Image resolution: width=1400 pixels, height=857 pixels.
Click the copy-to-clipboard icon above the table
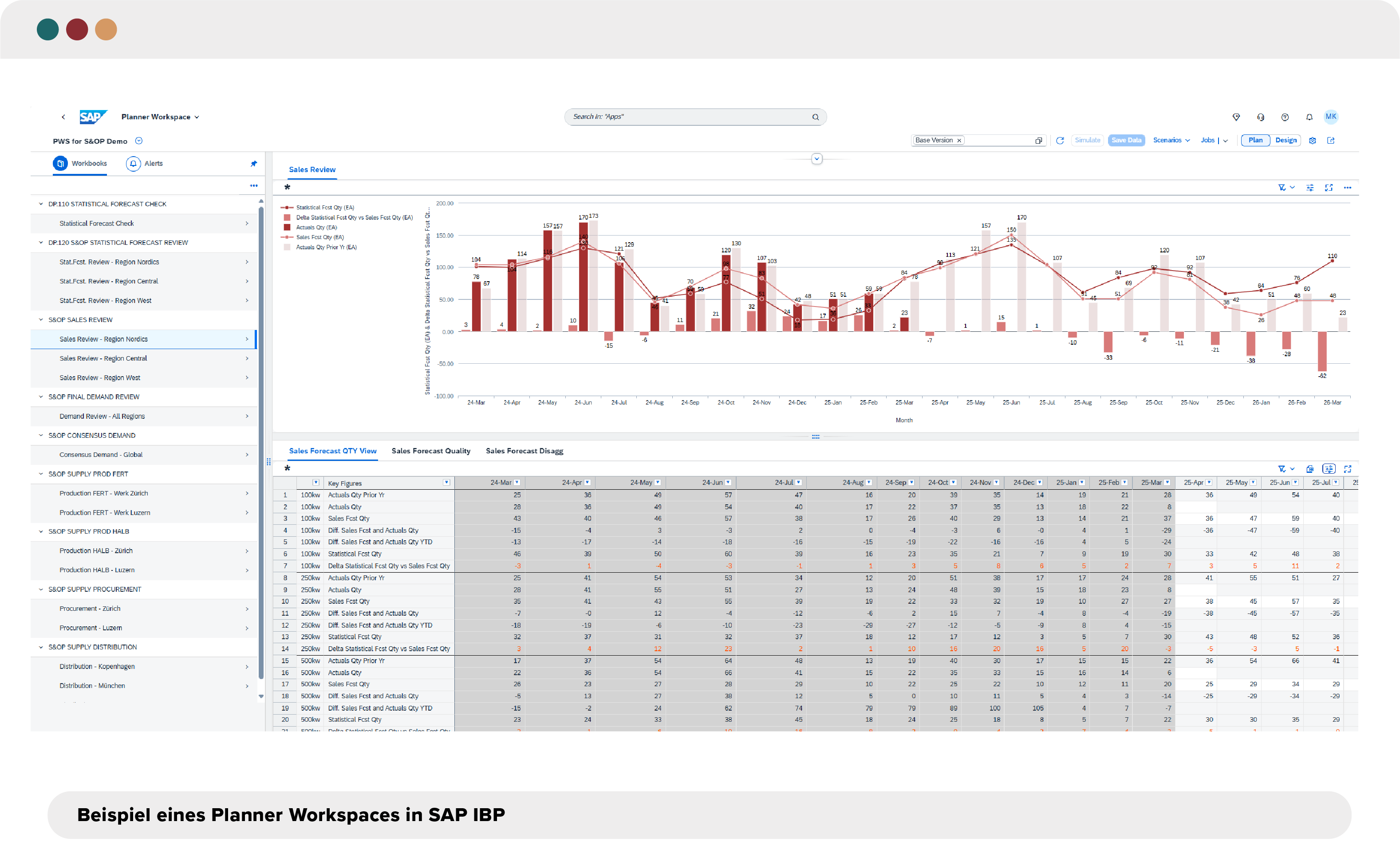(x=1310, y=468)
